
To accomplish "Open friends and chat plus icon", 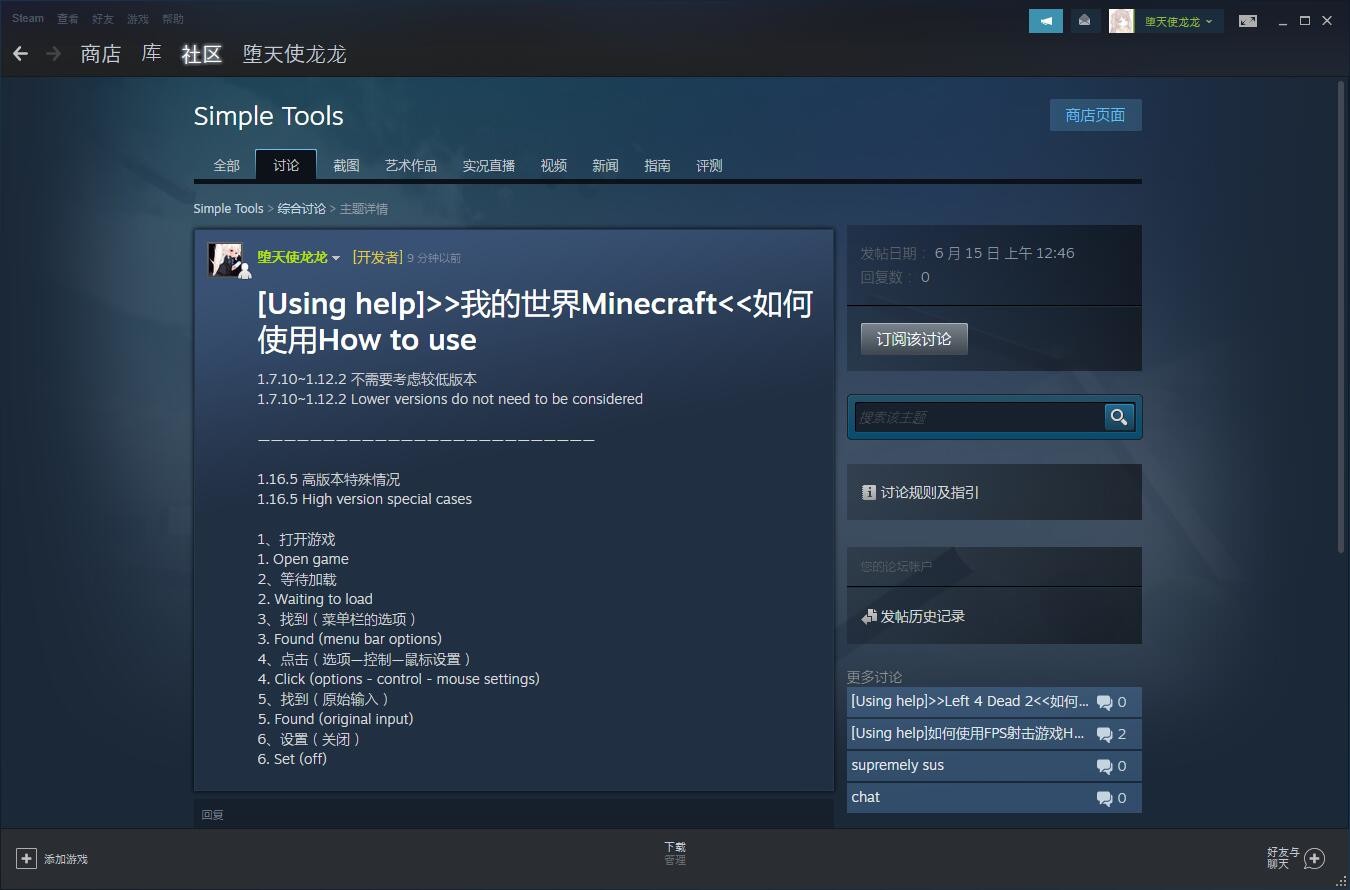I will click(1315, 858).
